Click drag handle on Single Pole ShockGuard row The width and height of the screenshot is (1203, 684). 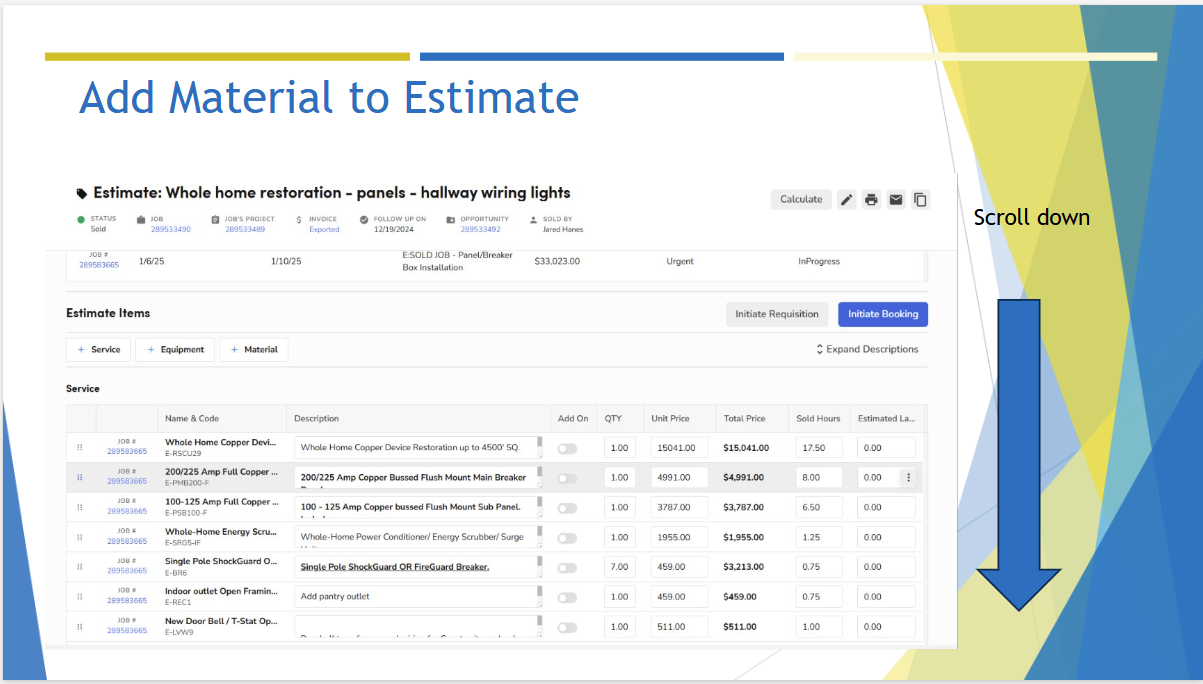80,568
